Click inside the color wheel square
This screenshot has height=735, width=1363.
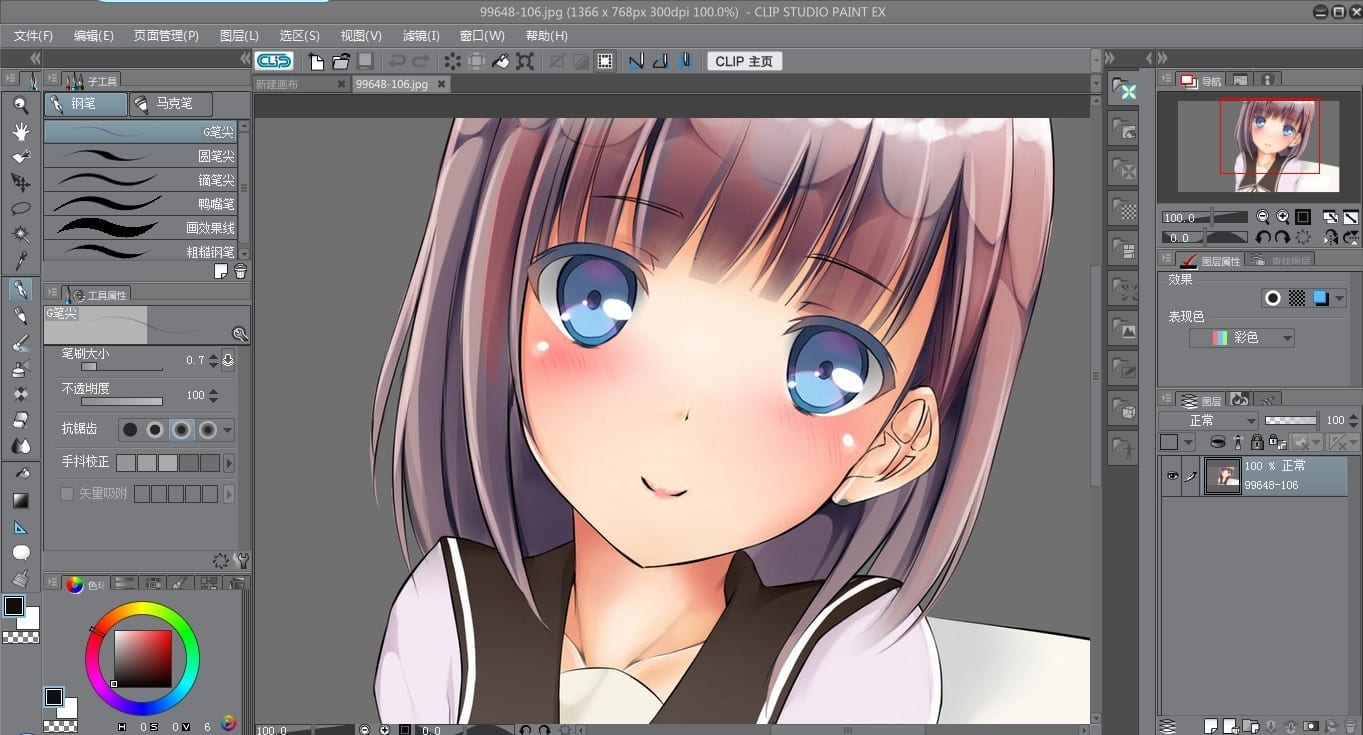click(x=143, y=657)
